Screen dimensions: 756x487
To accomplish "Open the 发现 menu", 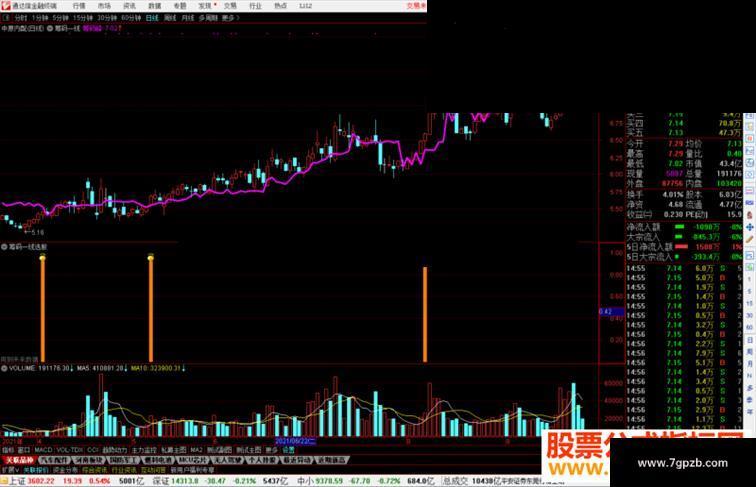I will (x=205, y=6).
